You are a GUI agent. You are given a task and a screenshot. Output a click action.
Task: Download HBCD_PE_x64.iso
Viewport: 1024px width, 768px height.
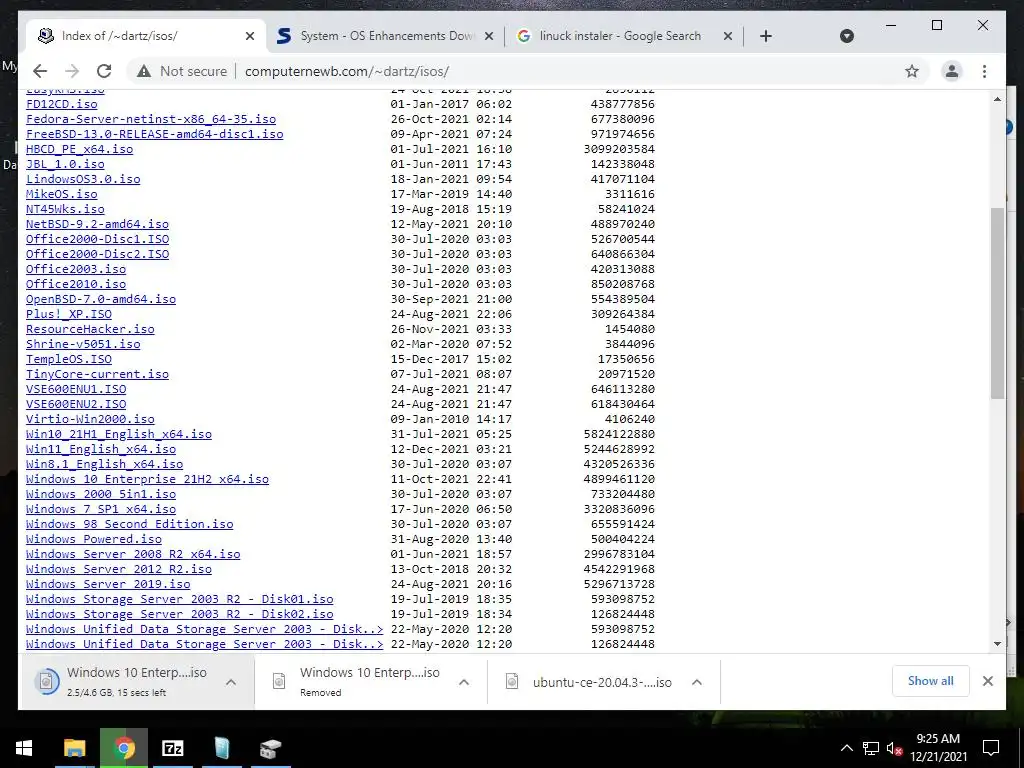[x=80, y=149]
